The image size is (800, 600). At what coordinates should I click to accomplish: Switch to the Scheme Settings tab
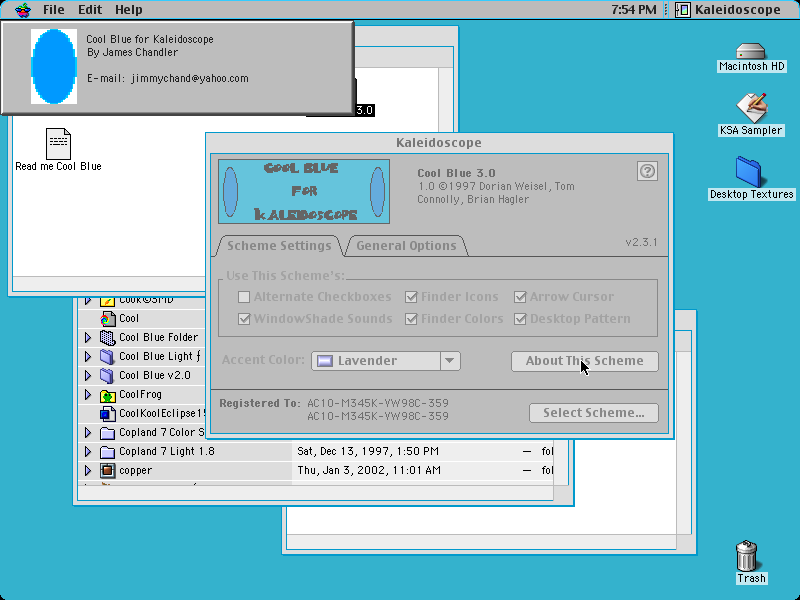point(279,246)
